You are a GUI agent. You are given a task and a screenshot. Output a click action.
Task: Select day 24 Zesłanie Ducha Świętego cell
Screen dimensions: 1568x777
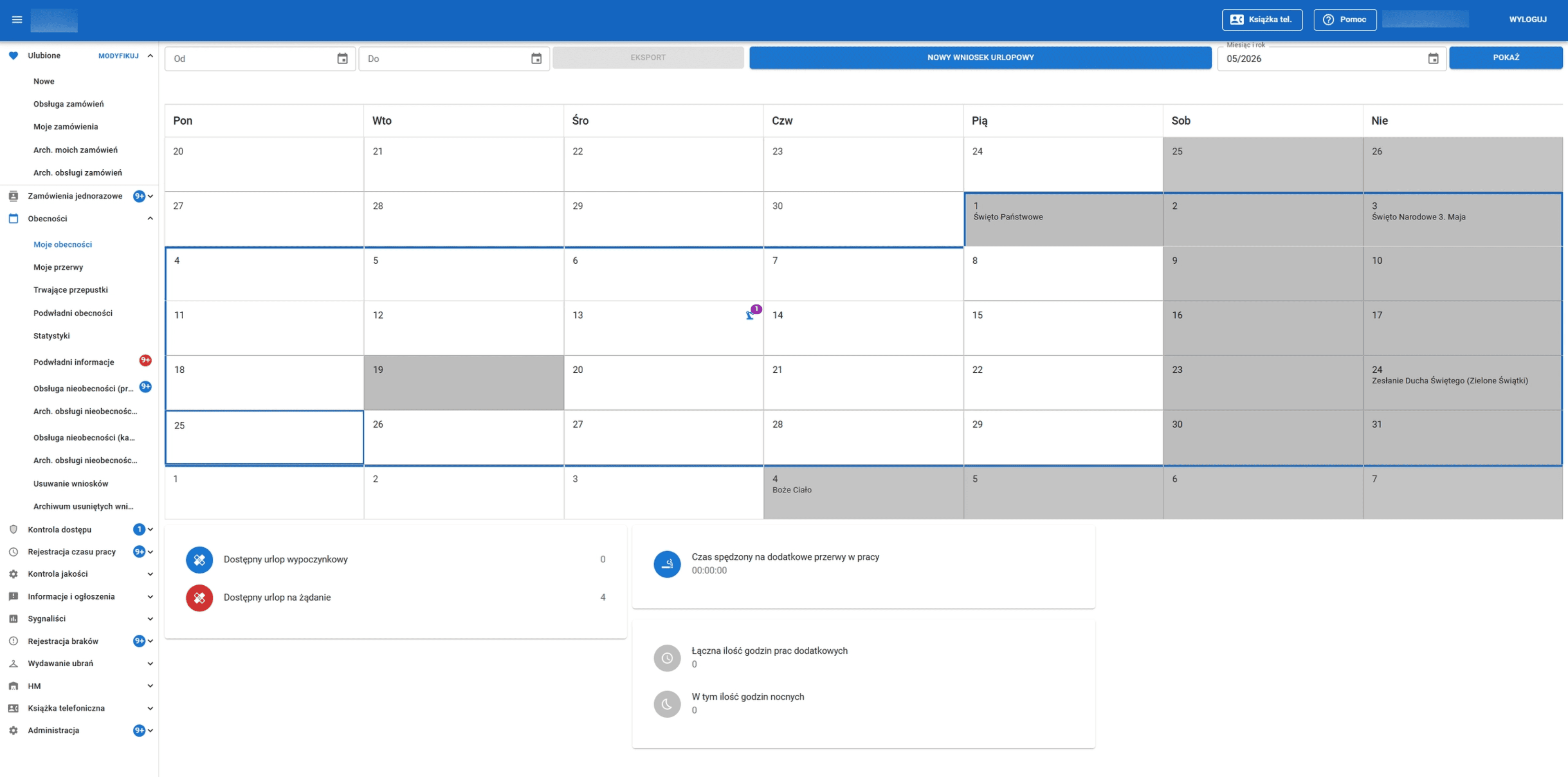[1463, 383]
